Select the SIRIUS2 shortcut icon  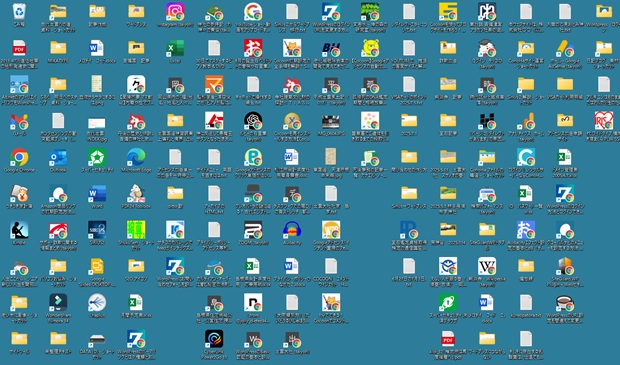97,230
